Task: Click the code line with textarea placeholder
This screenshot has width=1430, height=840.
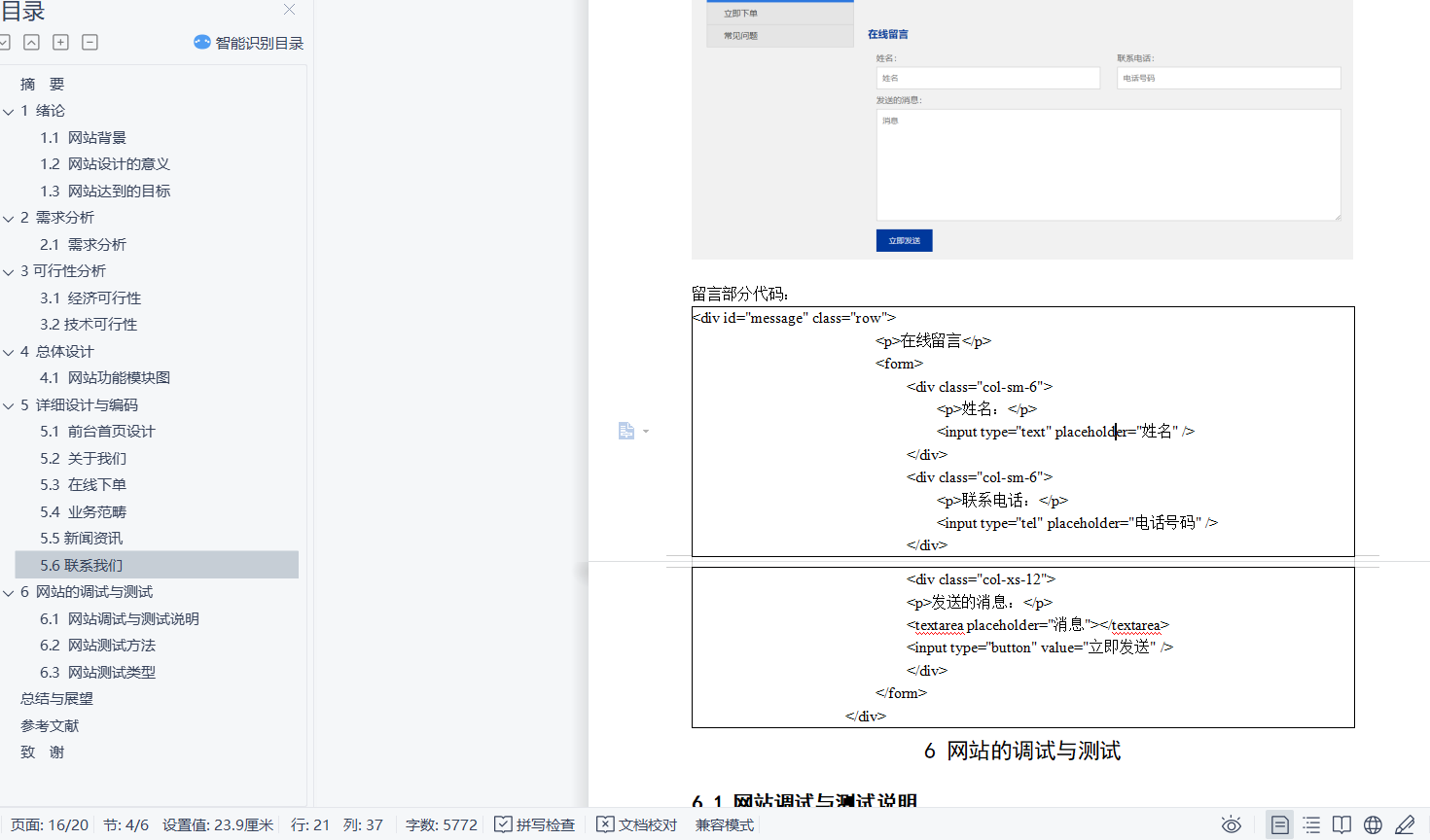Action: [1038, 625]
